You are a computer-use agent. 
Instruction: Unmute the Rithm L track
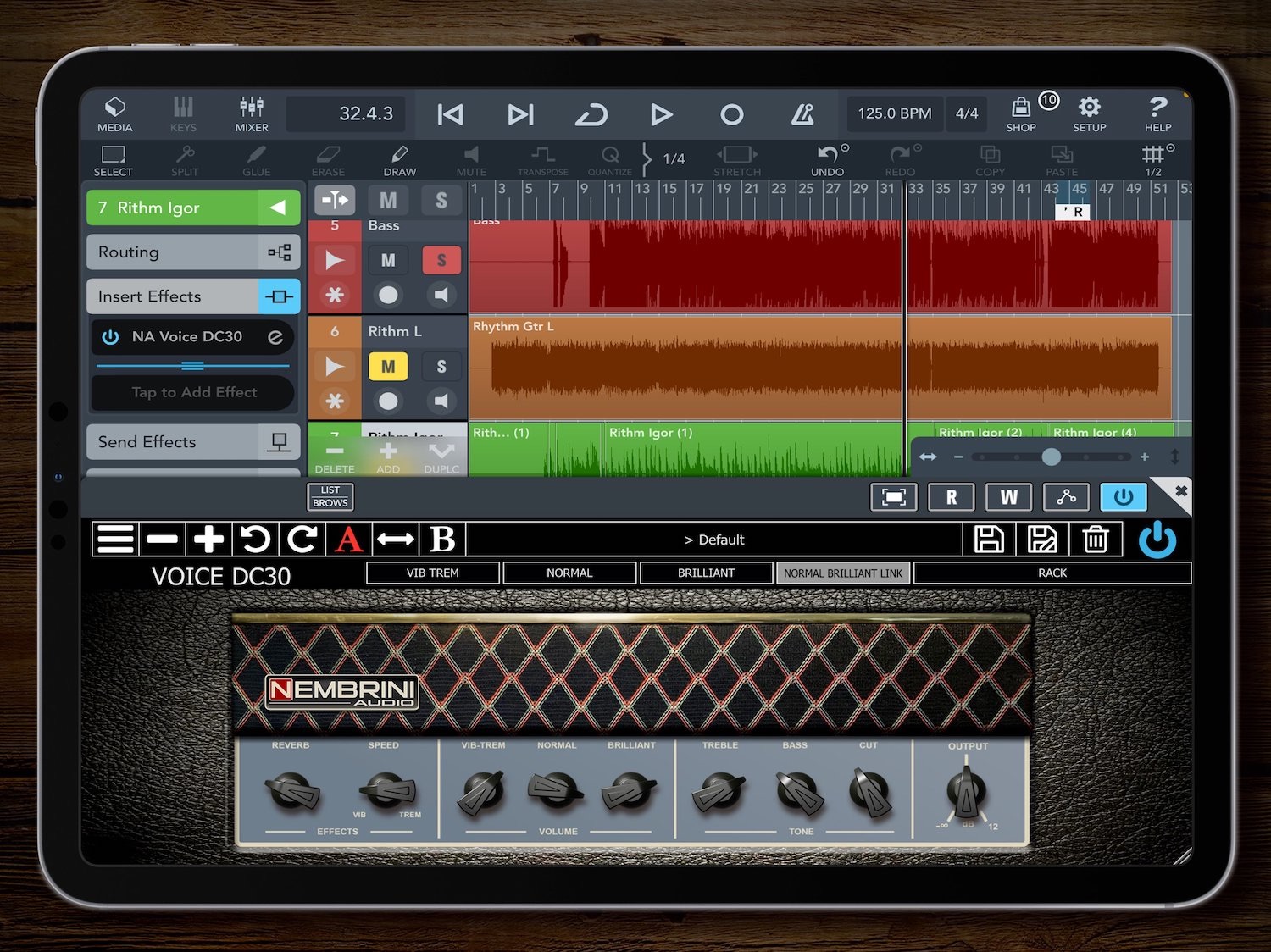(388, 366)
